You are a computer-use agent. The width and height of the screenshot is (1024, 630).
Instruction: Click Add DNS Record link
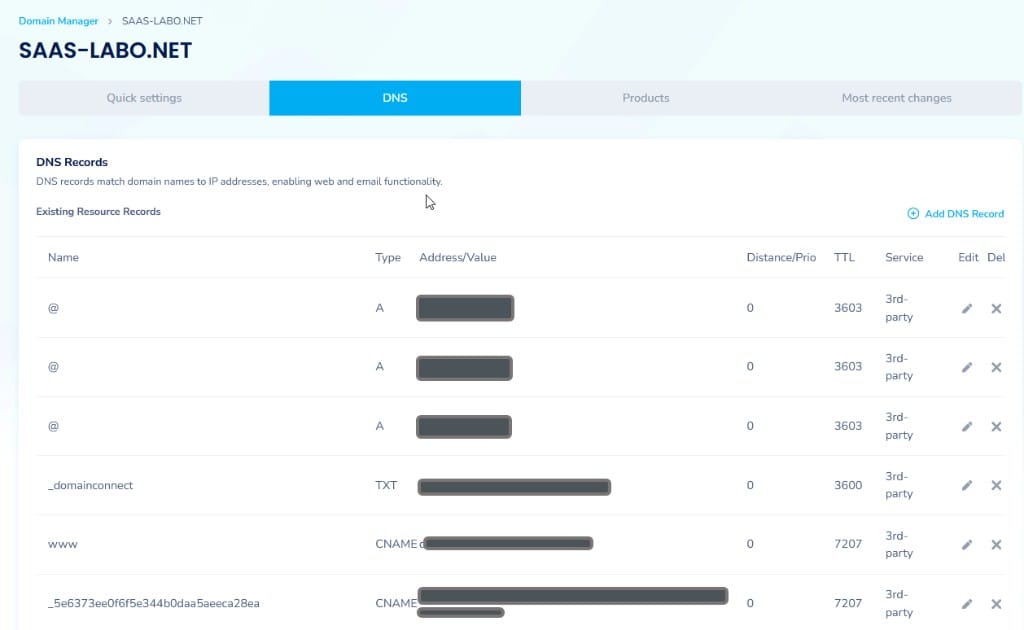[955, 213]
